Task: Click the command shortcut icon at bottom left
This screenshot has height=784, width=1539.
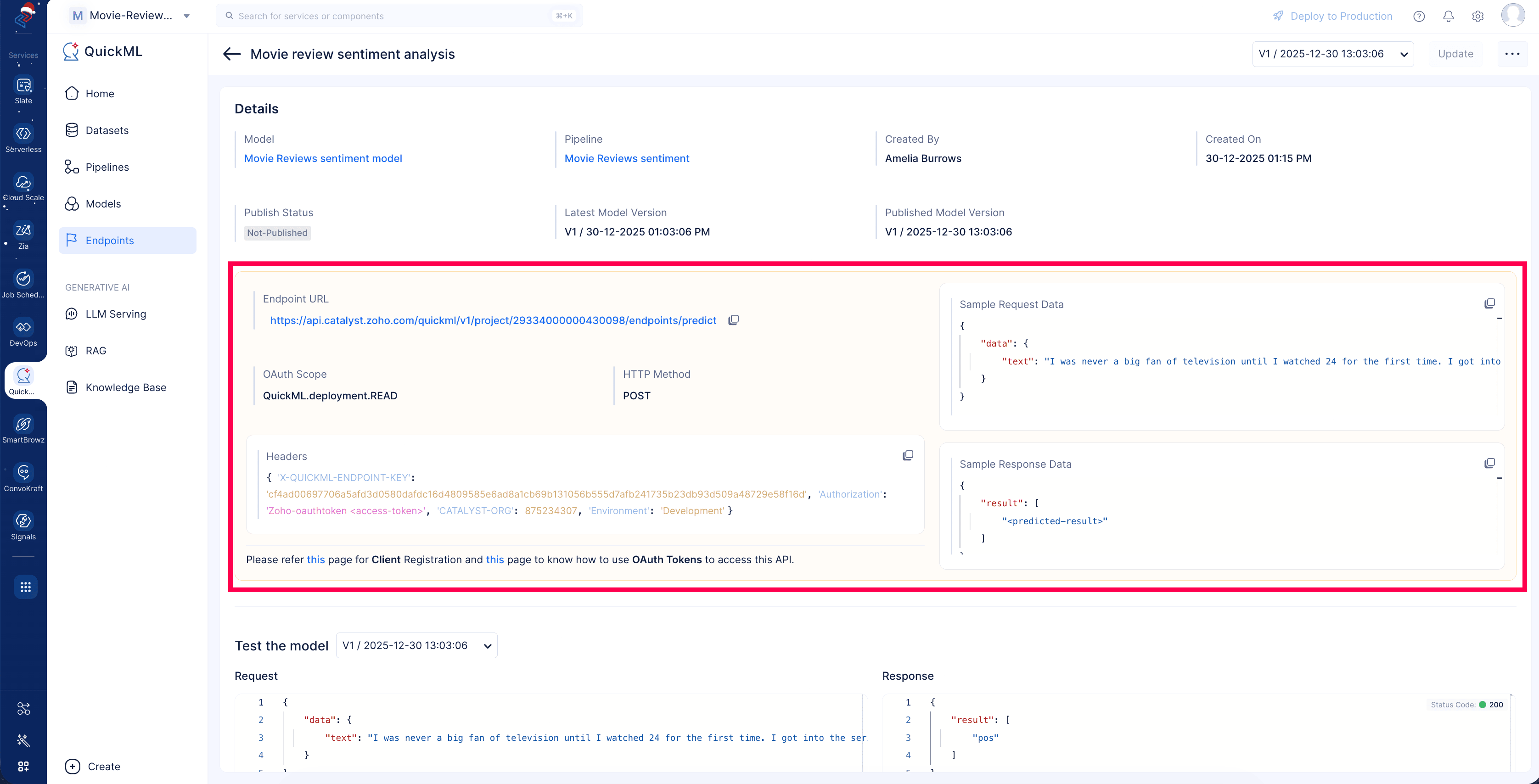Action: (23, 709)
